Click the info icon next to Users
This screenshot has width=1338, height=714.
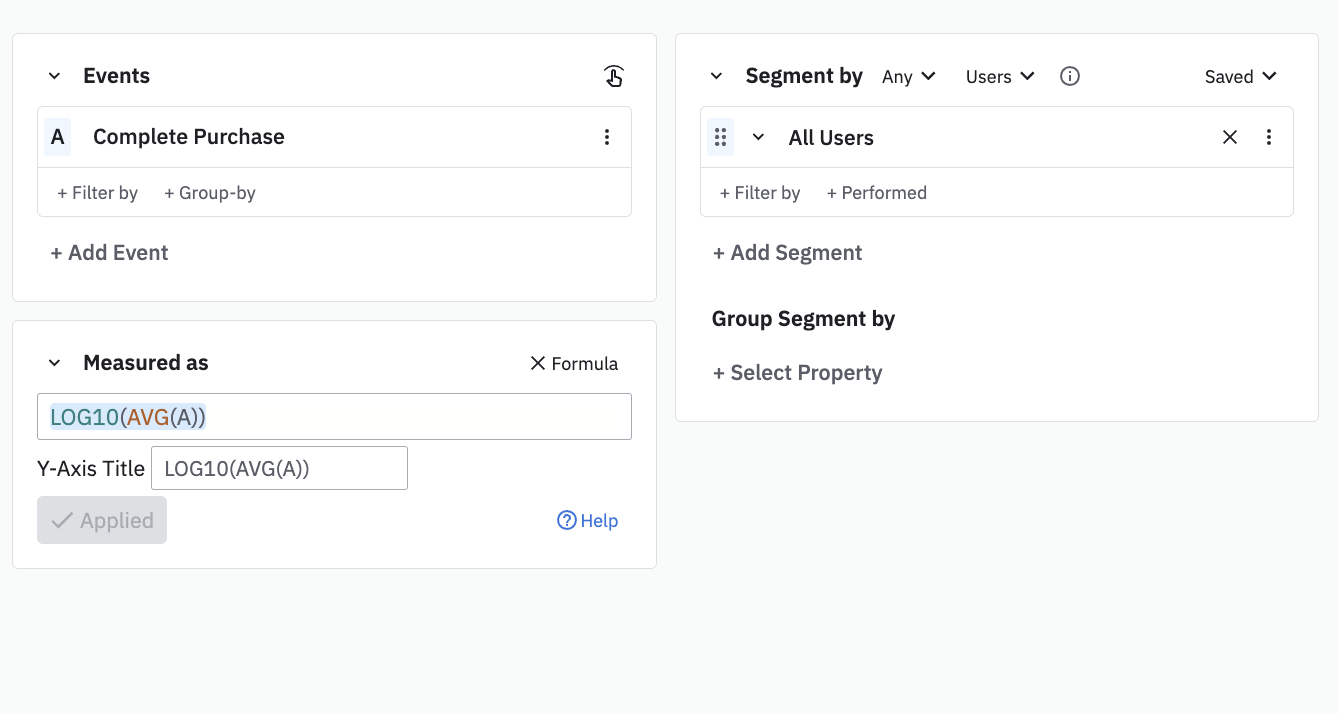(1070, 76)
